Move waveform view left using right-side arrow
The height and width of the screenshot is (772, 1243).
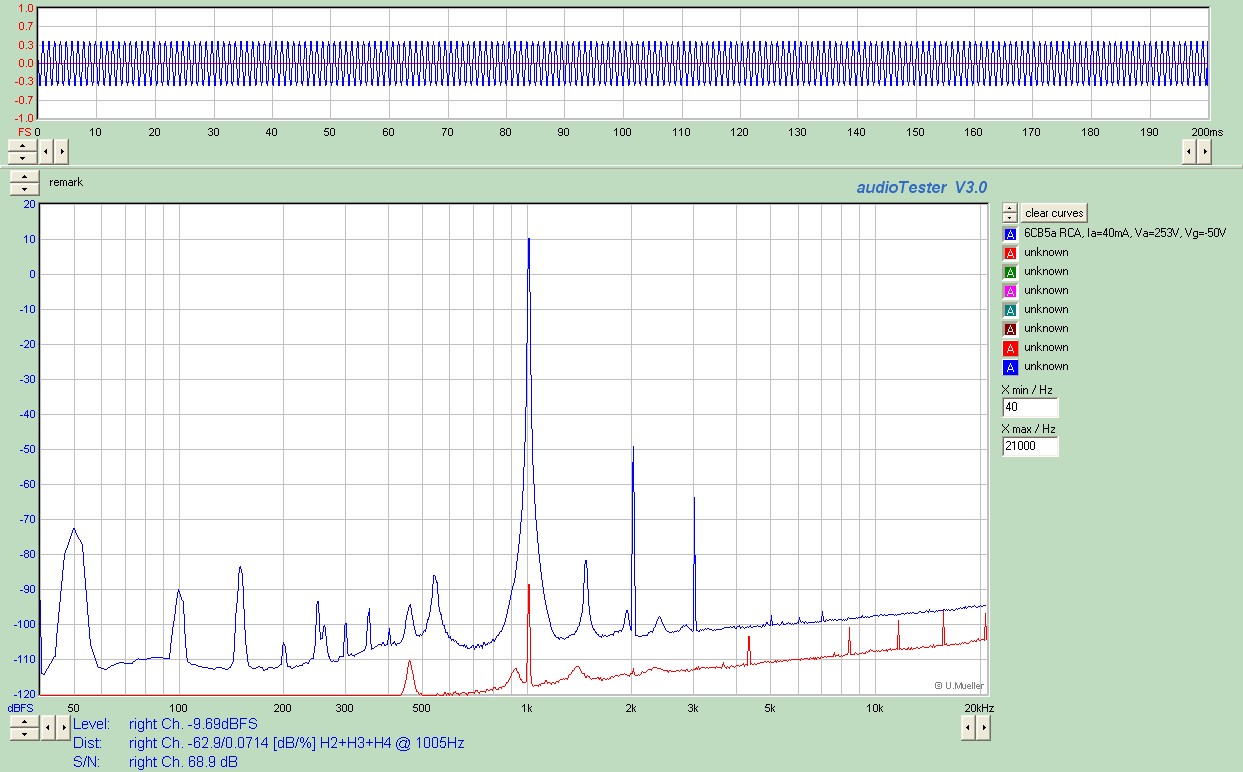pos(1189,151)
